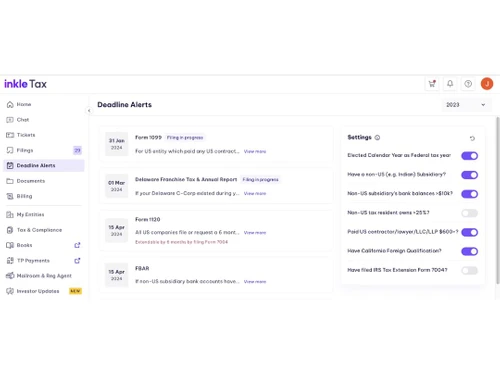
Task: Toggle Have California Foreign Qualification
Action: coord(469,251)
